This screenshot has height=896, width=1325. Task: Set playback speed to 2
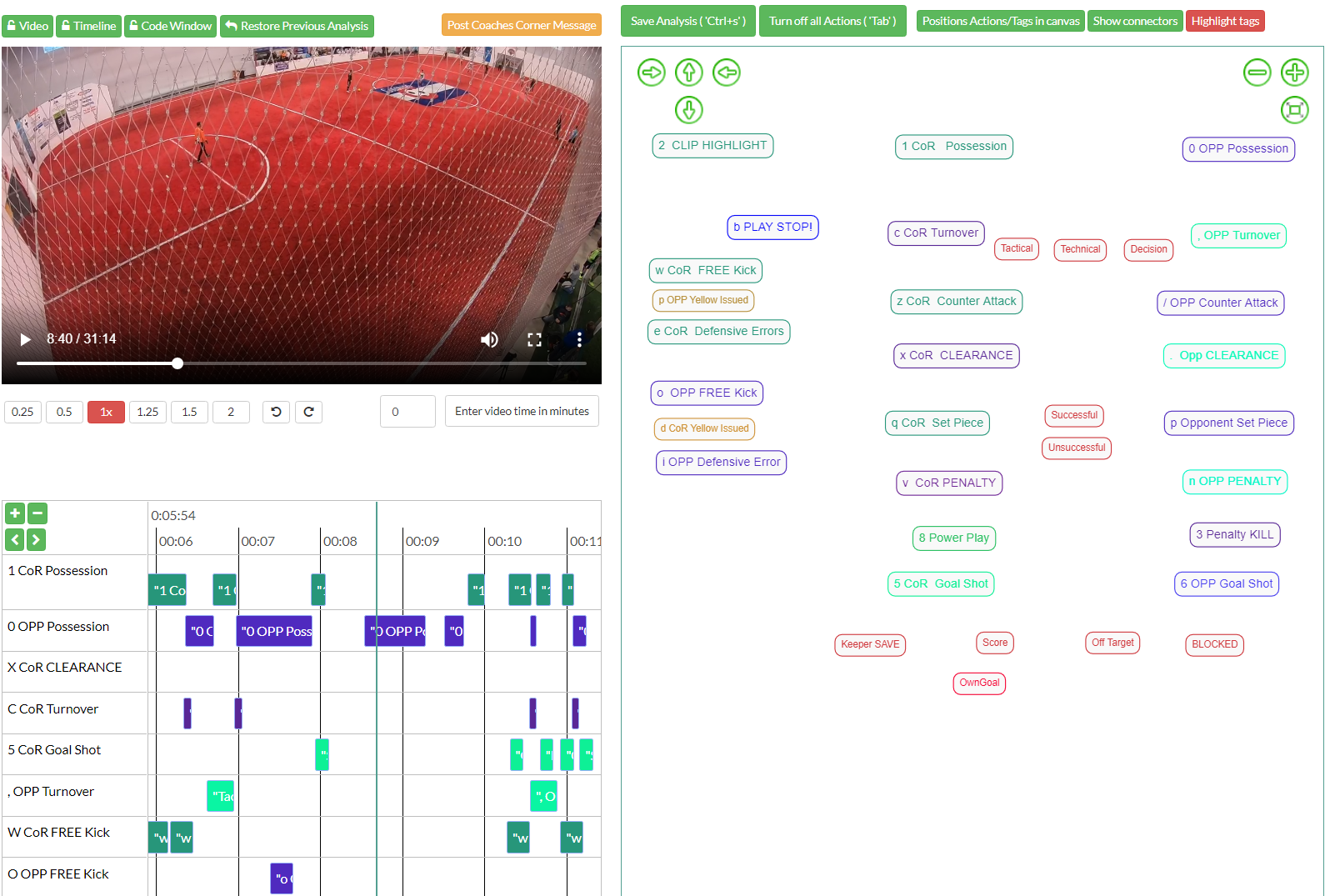click(x=231, y=412)
